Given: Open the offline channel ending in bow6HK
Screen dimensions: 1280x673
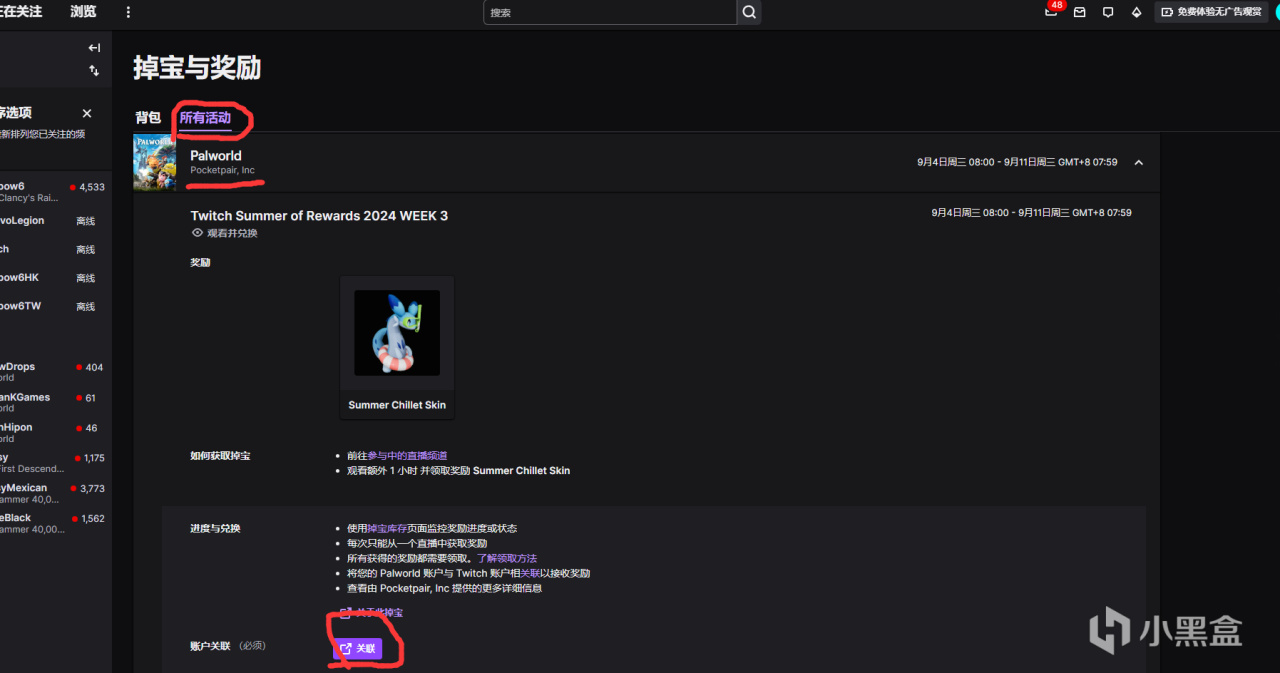Looking at the screenshot, I should pos(52,278).
